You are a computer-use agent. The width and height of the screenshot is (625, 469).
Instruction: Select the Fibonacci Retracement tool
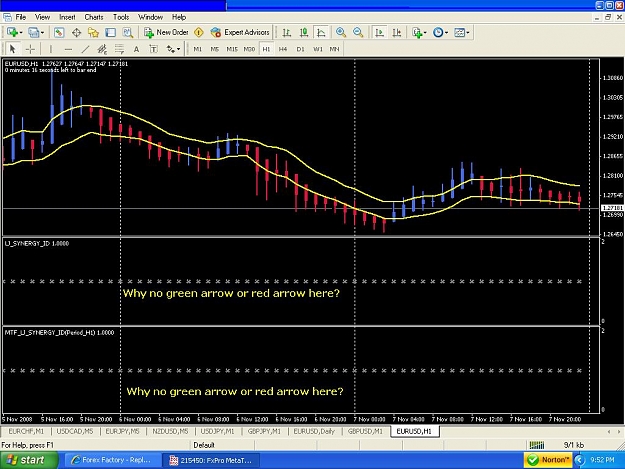[x=119, y=49]
